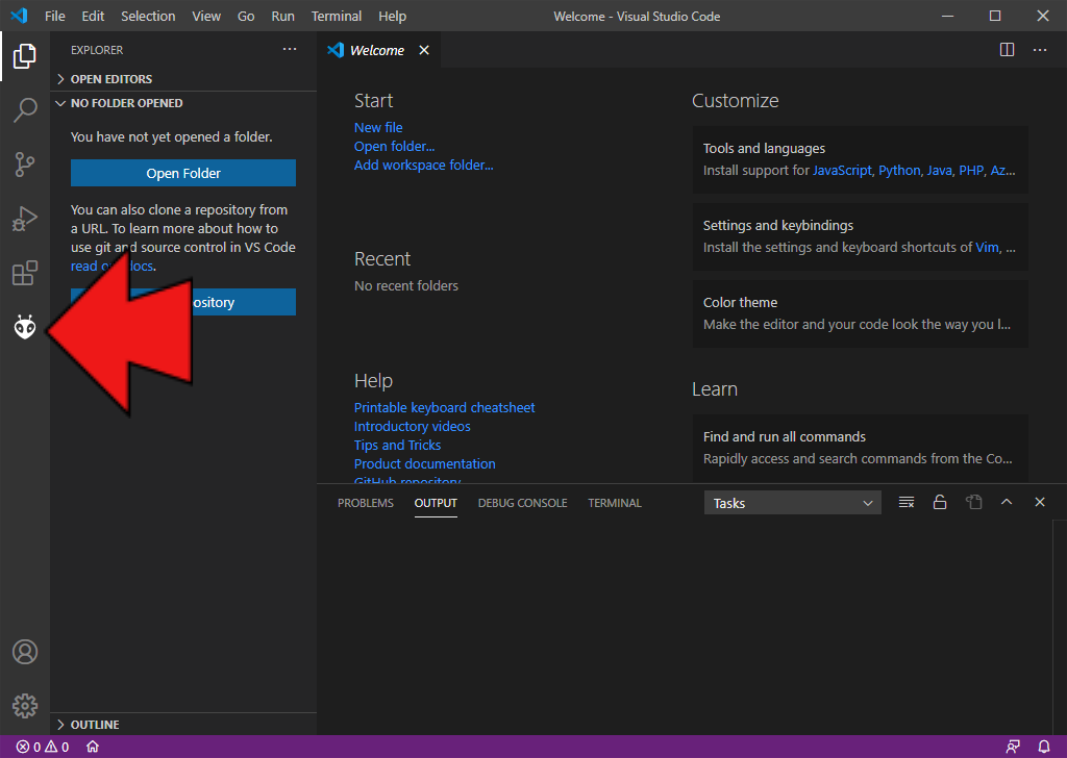The image size is (1067, 758).
Task: Switch to the Problems tab
Action: point(365,503)
